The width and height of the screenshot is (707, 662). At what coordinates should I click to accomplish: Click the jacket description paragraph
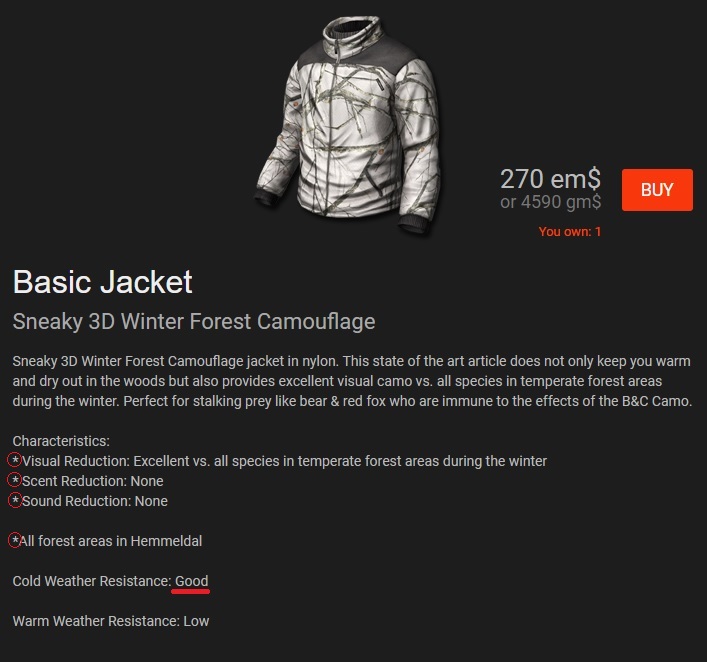352,381
